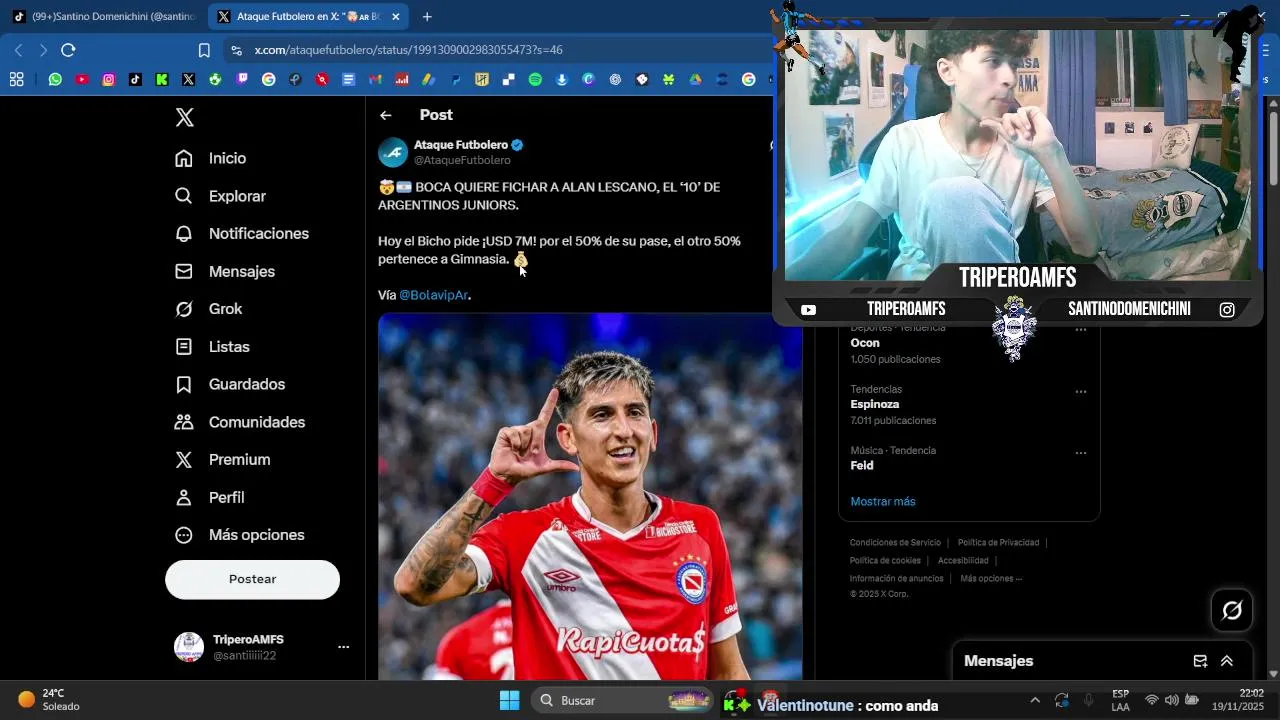Image resolution: width=1280 pixels, height=720 pixels.
Task: Open the TikTok bookmark icon
Action: (x=135, y=79)
